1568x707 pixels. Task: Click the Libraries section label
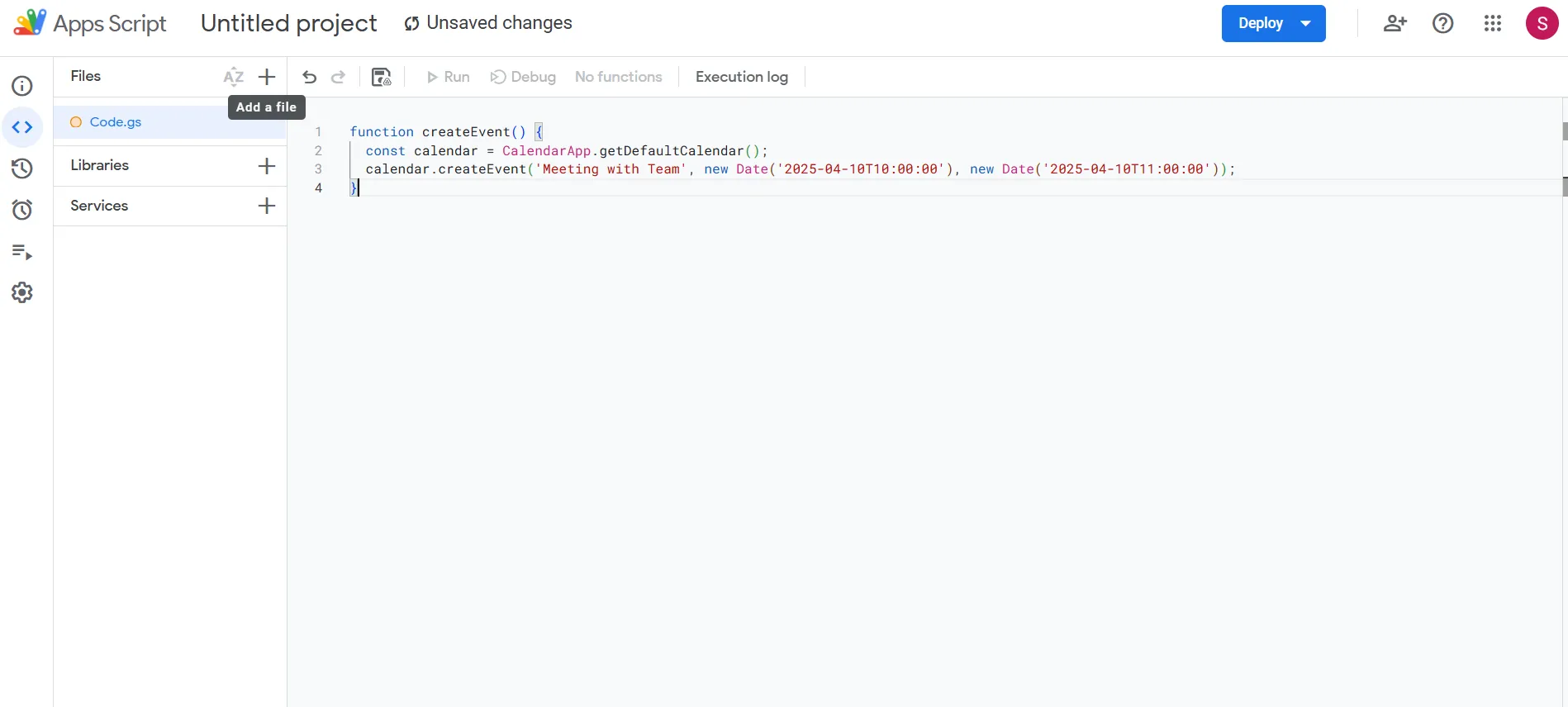coord(100,165)
